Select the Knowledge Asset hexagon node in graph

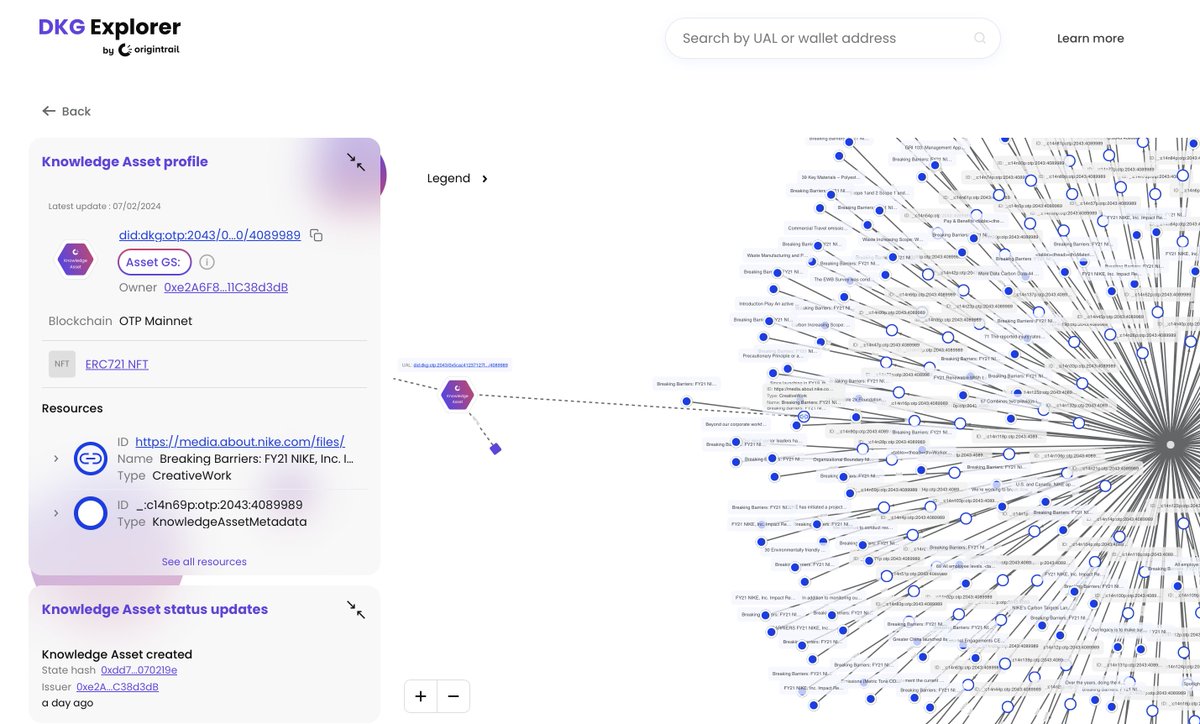[457, 394]
